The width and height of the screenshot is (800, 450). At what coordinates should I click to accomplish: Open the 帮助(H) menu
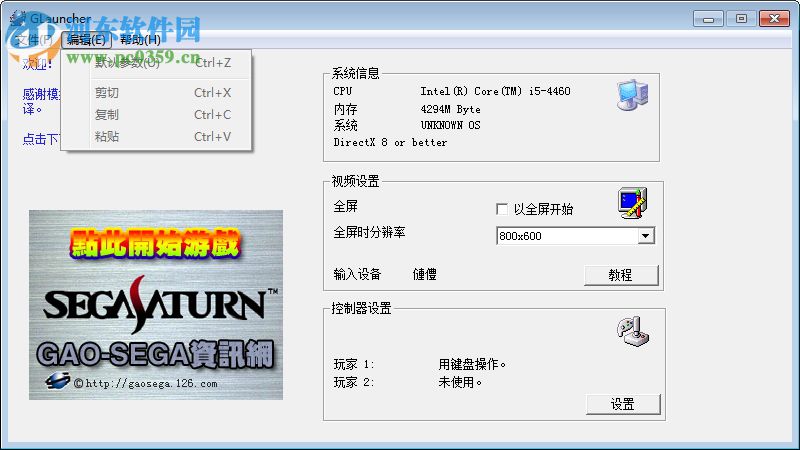point(140,40)
